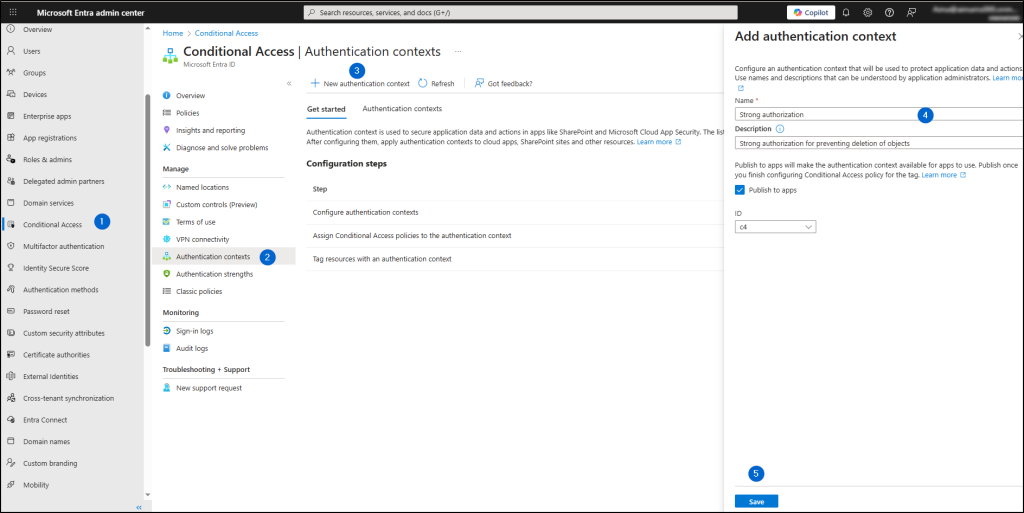Toggle the Publish to apps checkbox
This screenshot has height=513, width=1024.
740,190
